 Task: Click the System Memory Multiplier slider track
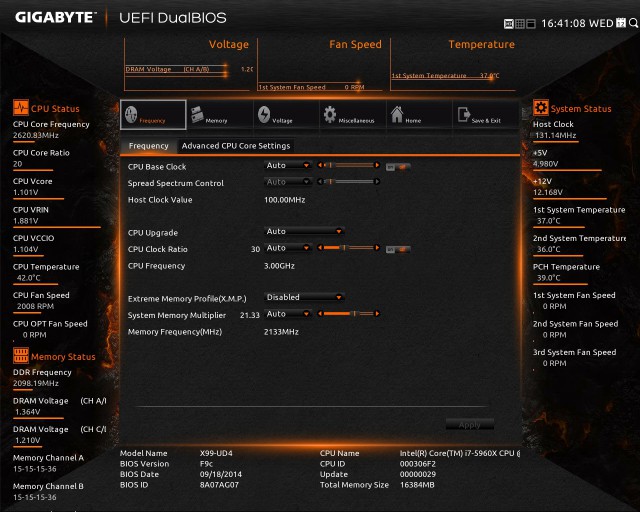coord(349,314)
